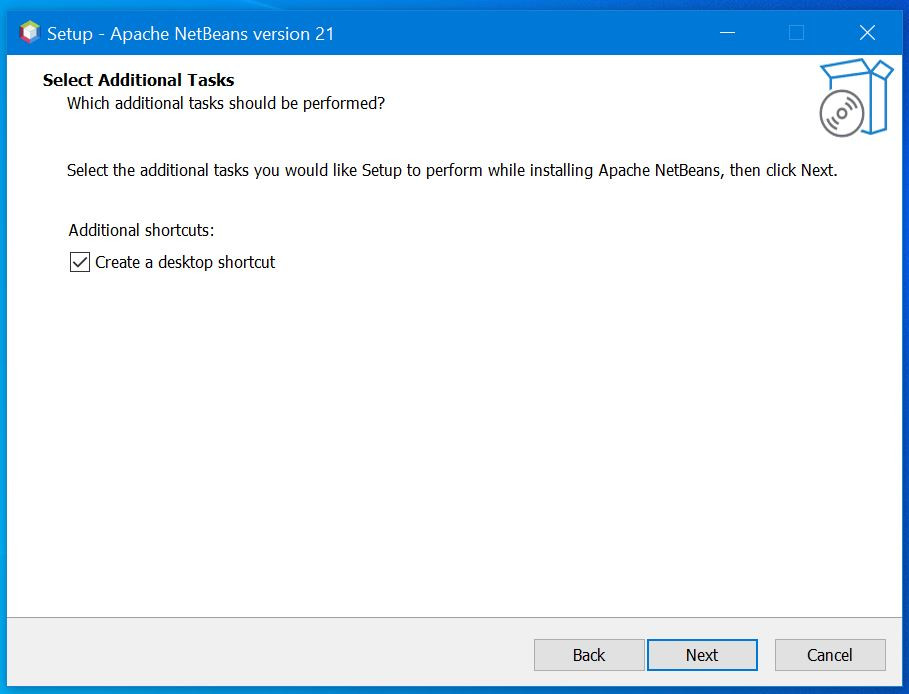Cancel the NetBeans installation
The image size is (909, 694).
[829, 655]
